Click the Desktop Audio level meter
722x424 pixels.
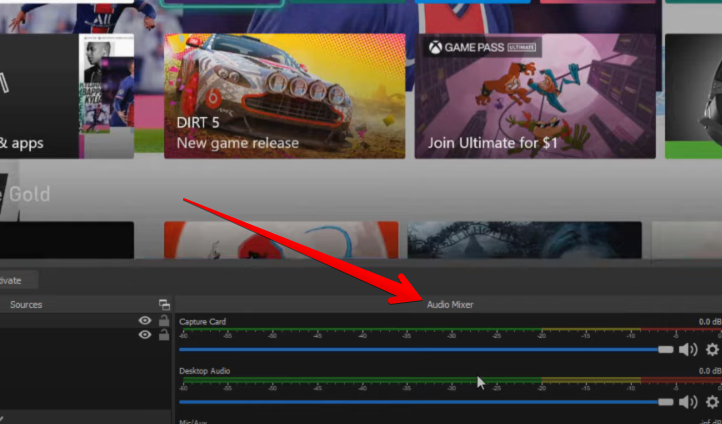pos(451,380)
